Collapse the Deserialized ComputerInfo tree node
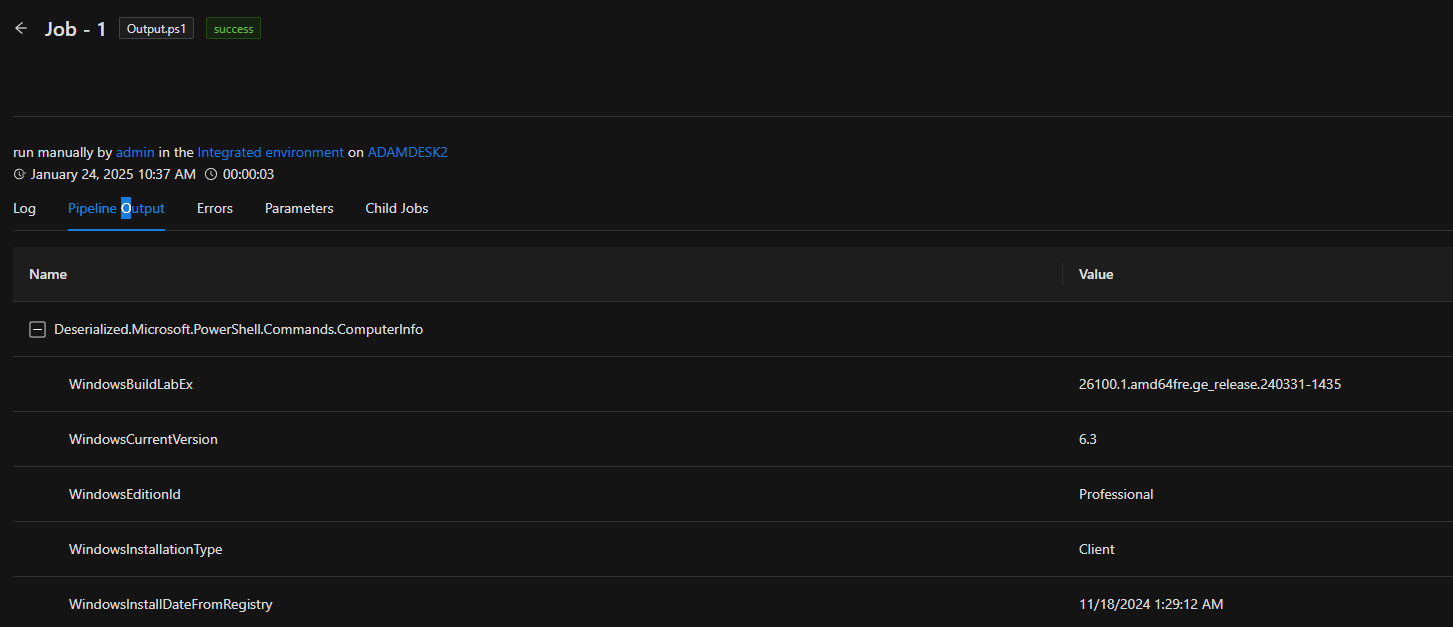The width and height of the screenshot is (1453, 627). (x=37, y=329)
